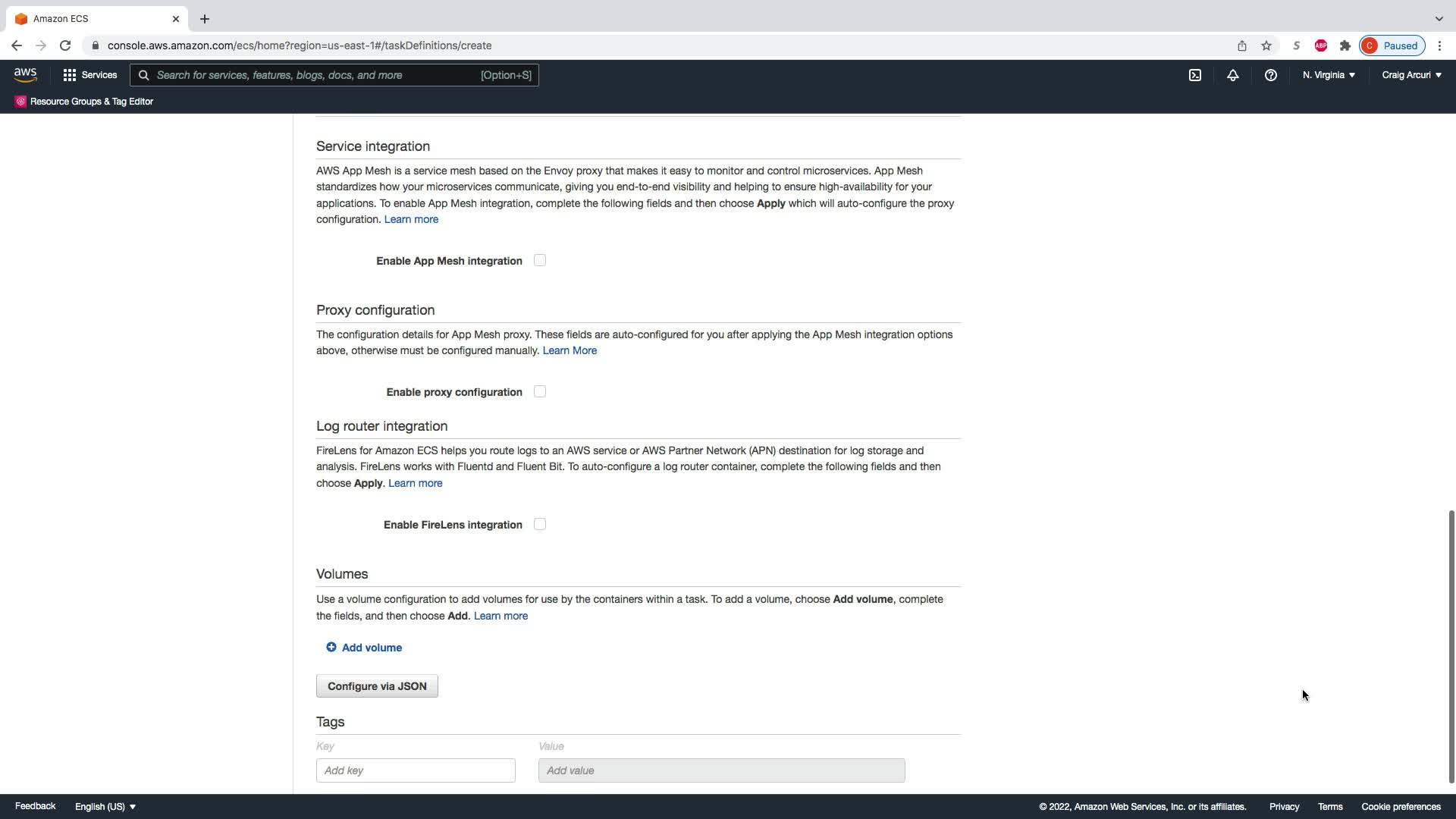Click the Configure via JSON button
This screenshot has width=1456, height=819.
point(377,686)
